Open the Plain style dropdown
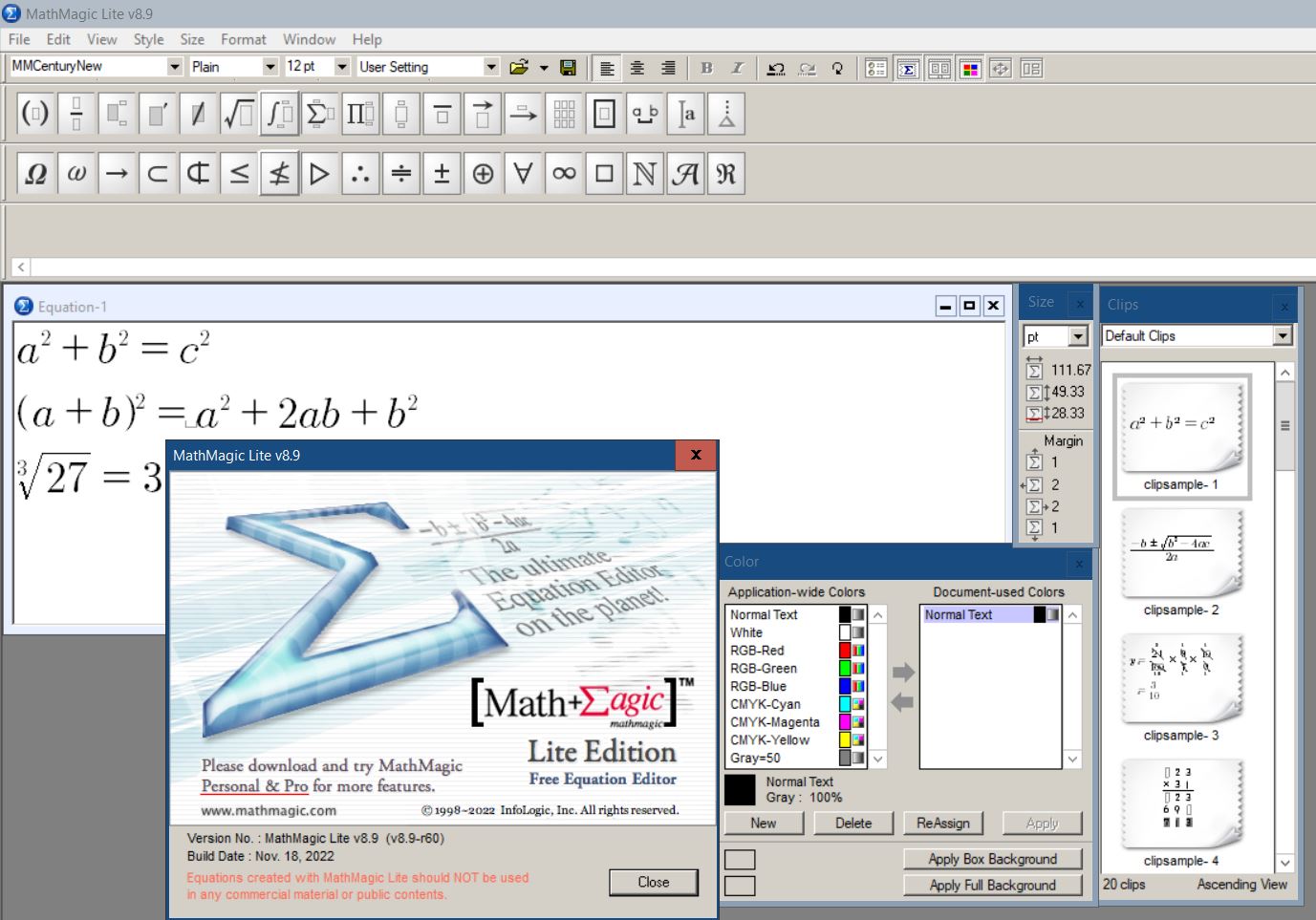This screenshot has width=1316, height=920. point(270,66)
